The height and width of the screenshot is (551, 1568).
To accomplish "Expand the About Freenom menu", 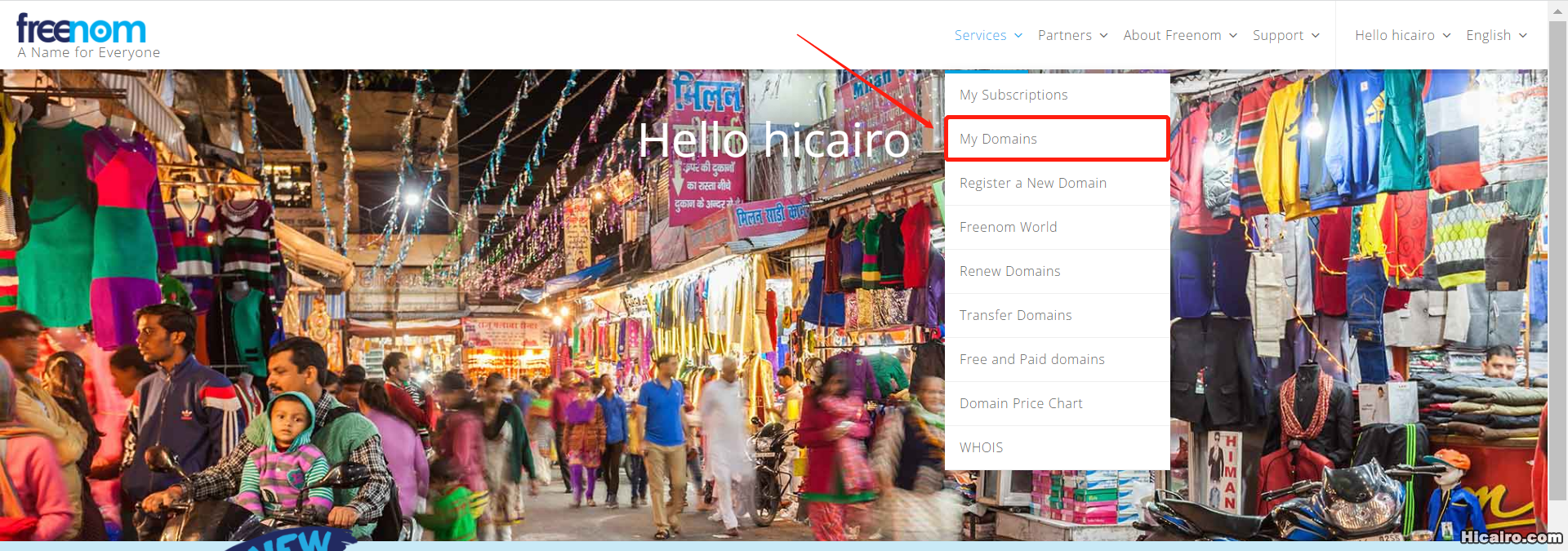I will (1172, 35).
